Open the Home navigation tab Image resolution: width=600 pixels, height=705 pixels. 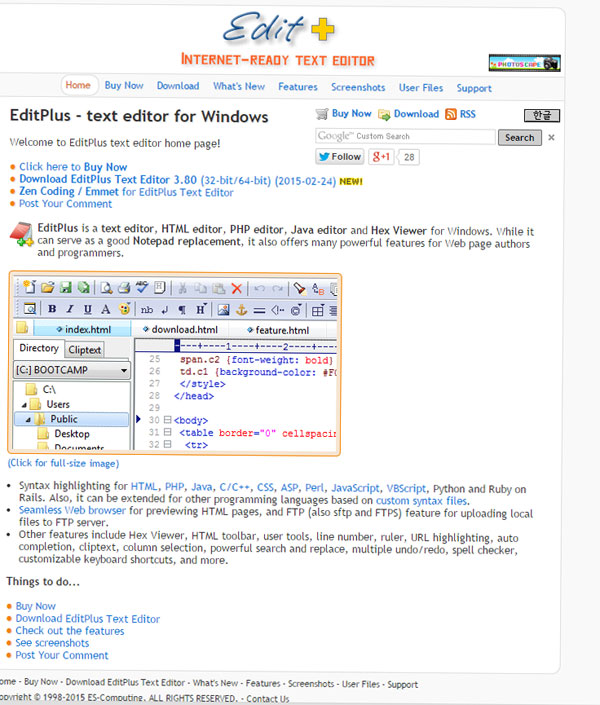pos(78,85)
